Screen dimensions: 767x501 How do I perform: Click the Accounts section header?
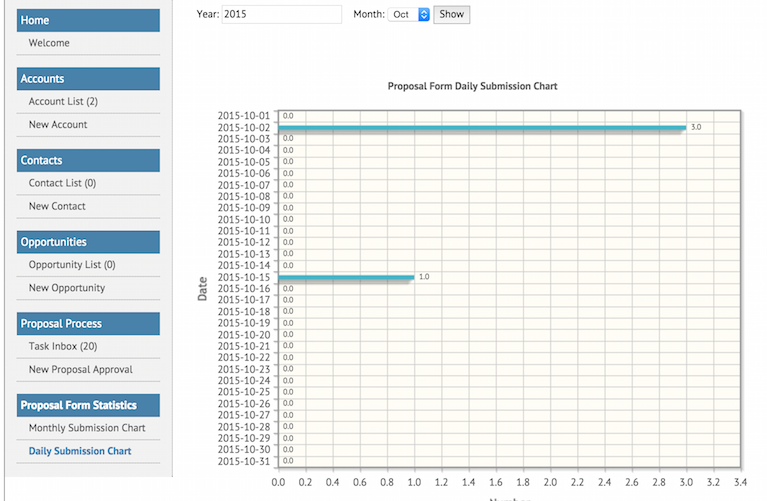point(88,78)
